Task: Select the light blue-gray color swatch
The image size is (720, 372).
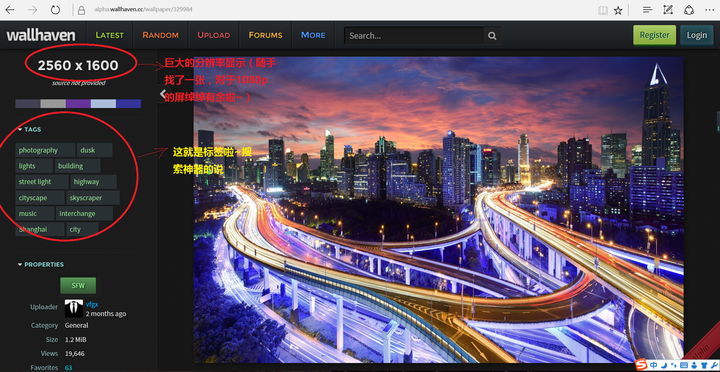Action: pos(103,104)
